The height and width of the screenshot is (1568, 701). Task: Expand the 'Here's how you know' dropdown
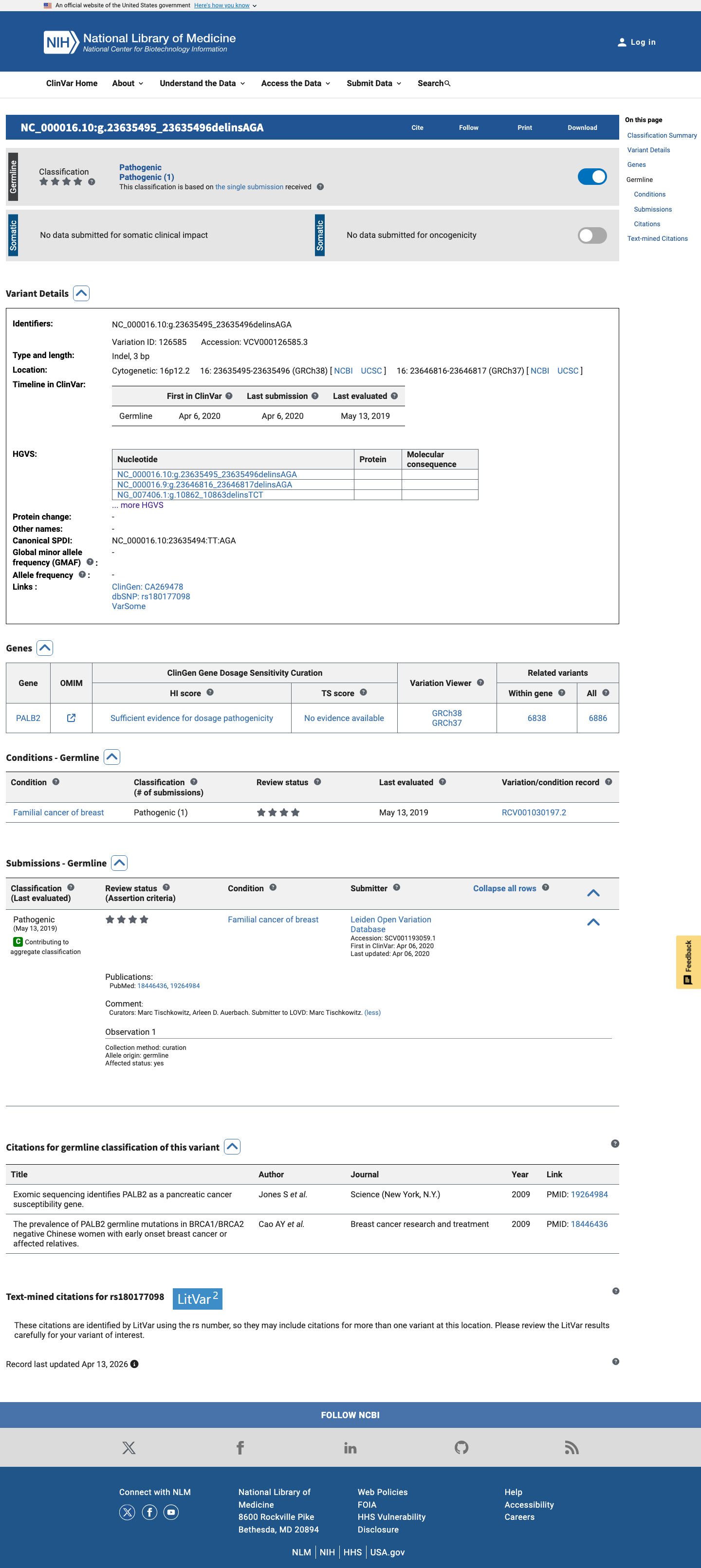click(225, 5)
